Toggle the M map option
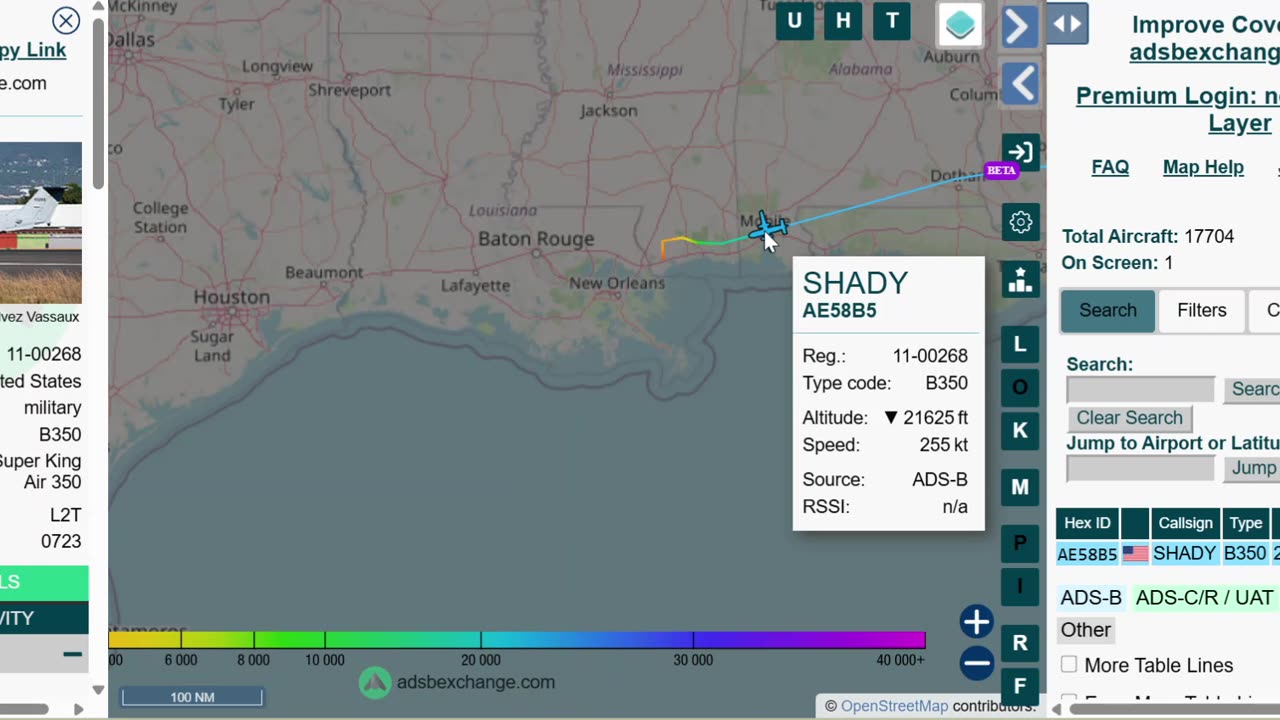This screenshot has width=1280, height=720. (x=1020, y=487)
